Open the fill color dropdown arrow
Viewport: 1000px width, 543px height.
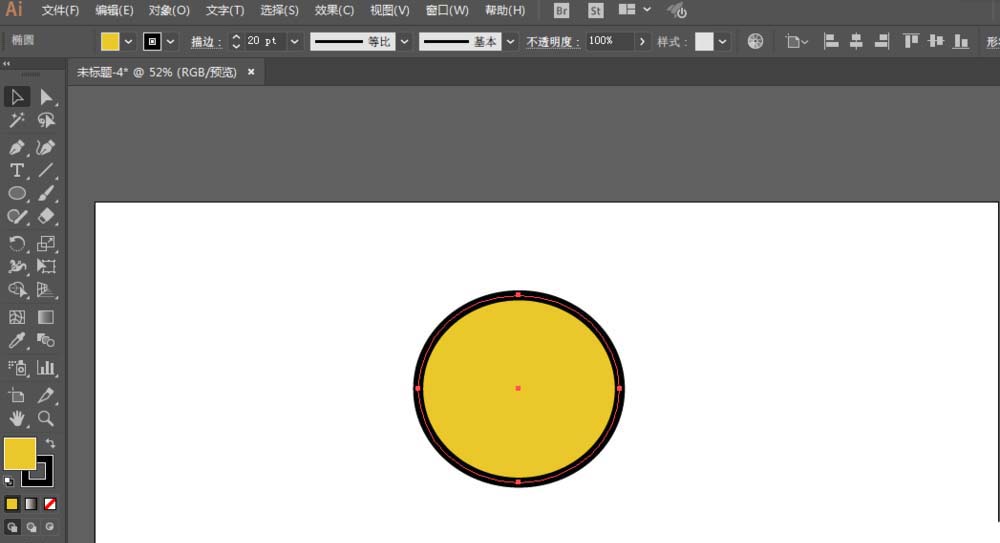(128, 41)
